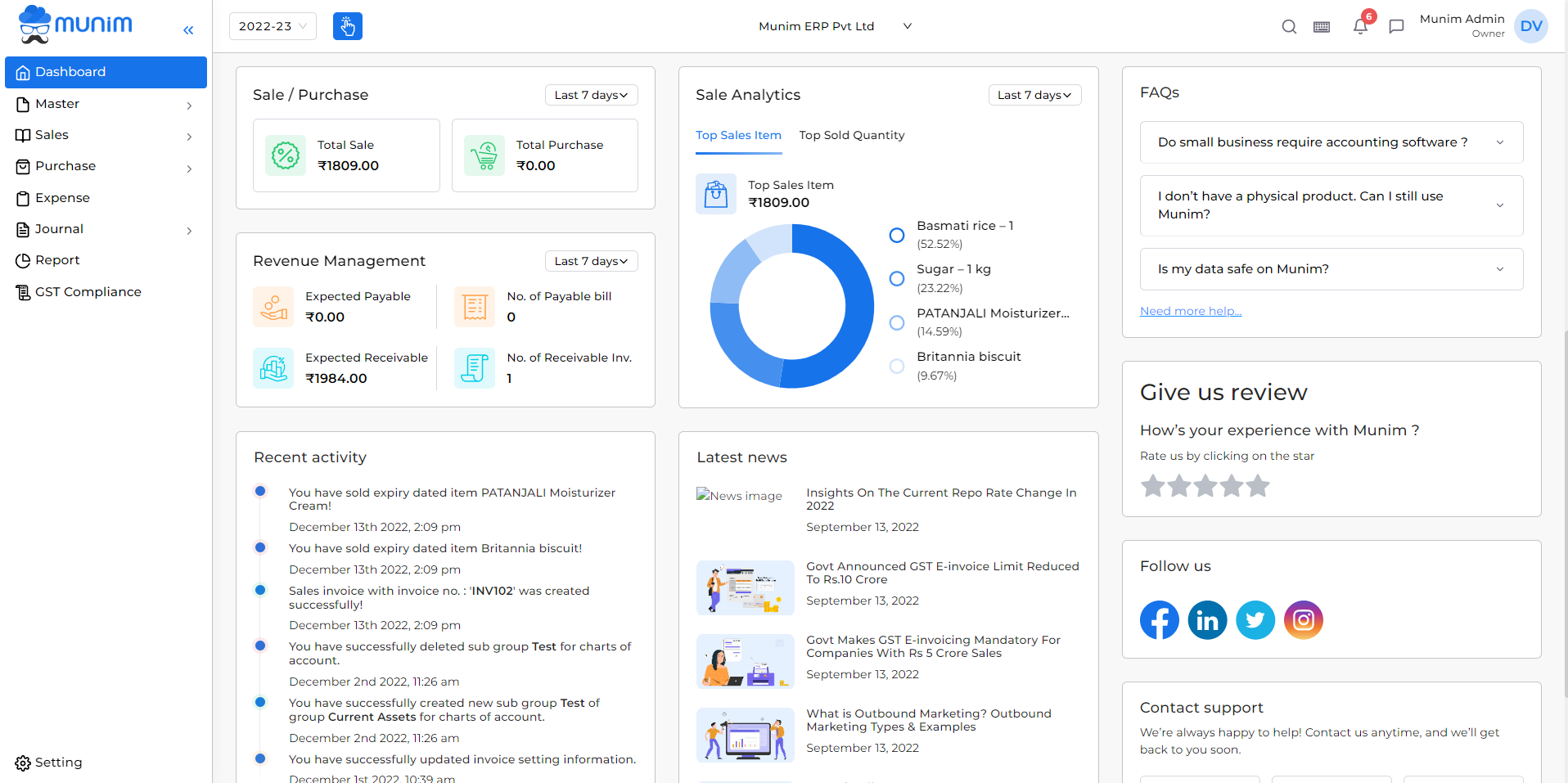The image size is (1568, 783).
Task: Rate Munim with the fifth star
Action: pos(1258,486)
